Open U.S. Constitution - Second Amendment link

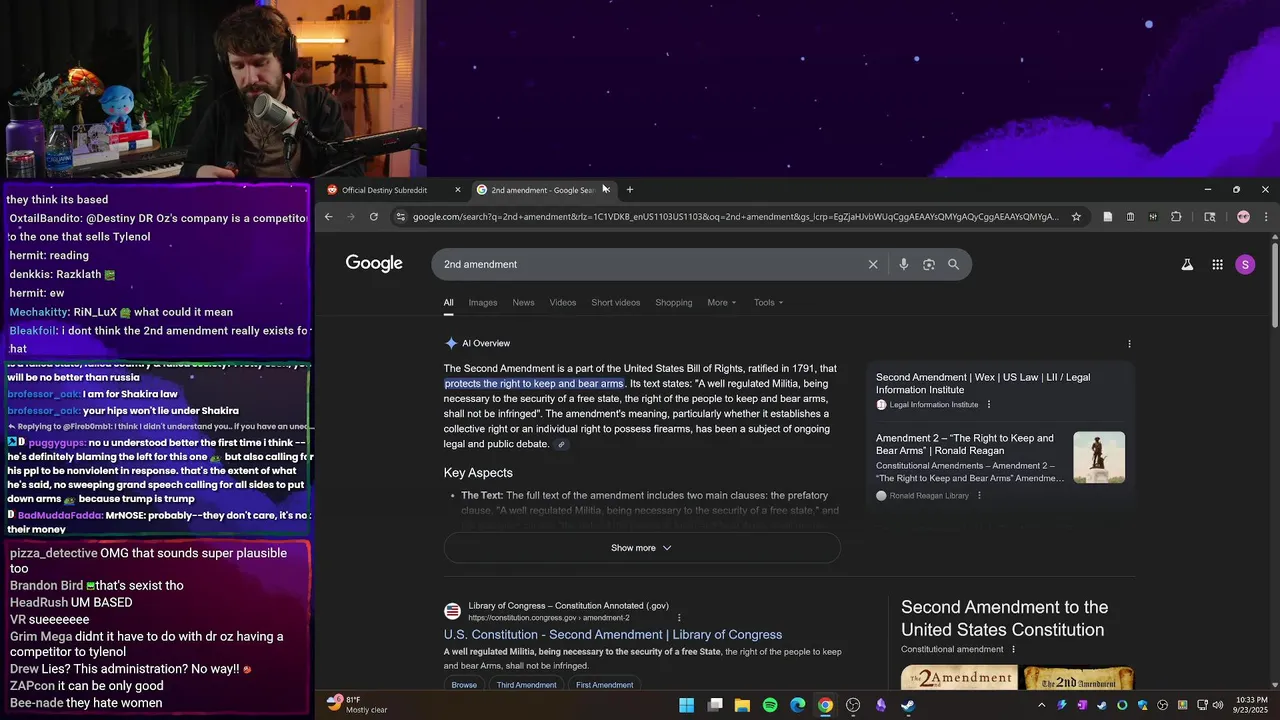613,634
